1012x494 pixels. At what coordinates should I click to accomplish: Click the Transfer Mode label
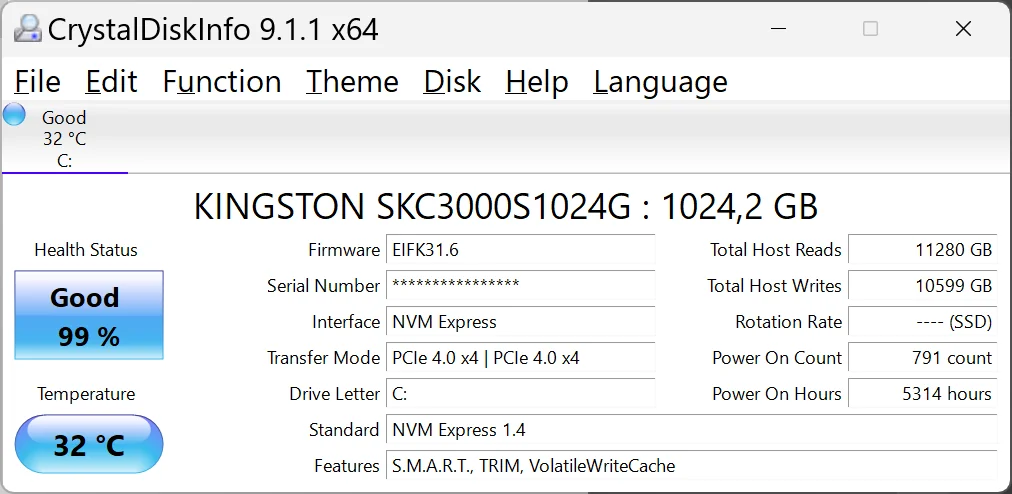[x=323, y=358]
